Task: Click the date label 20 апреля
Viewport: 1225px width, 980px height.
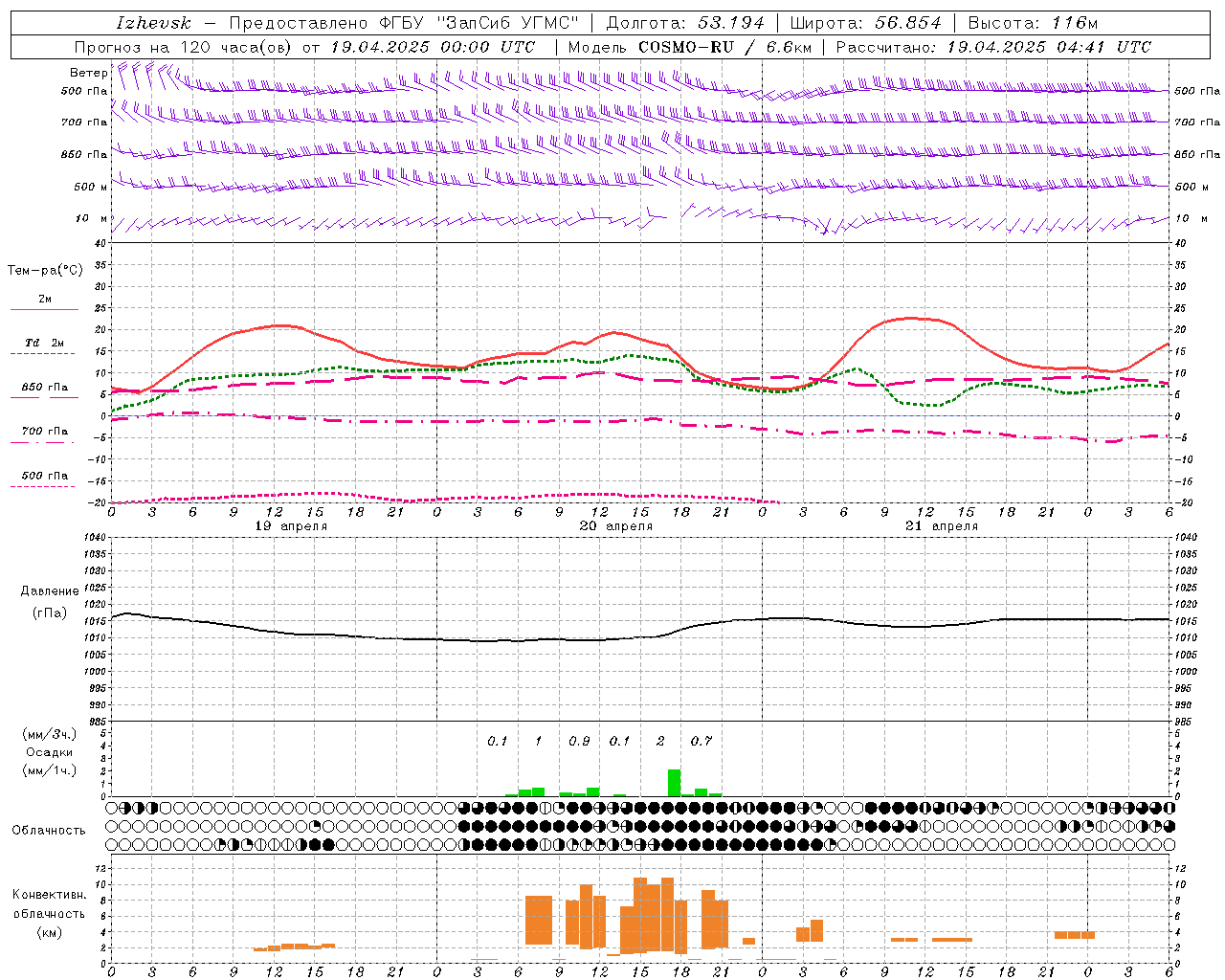Action: click(616, 526)
